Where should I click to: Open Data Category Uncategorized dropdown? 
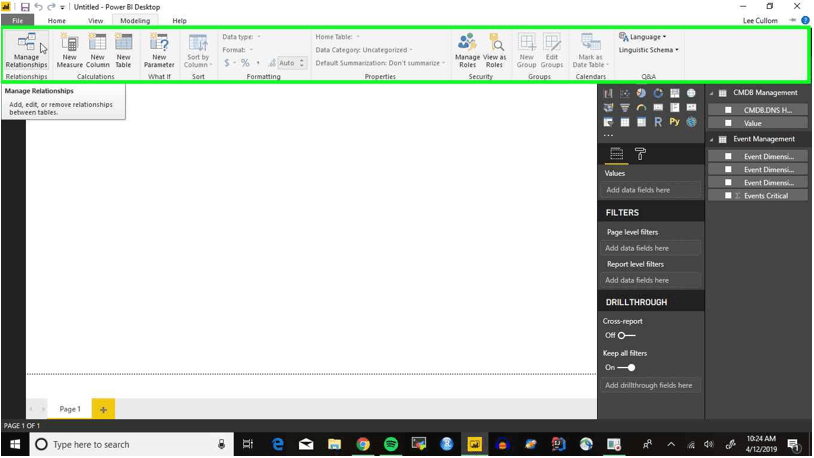tap(364, 50)
